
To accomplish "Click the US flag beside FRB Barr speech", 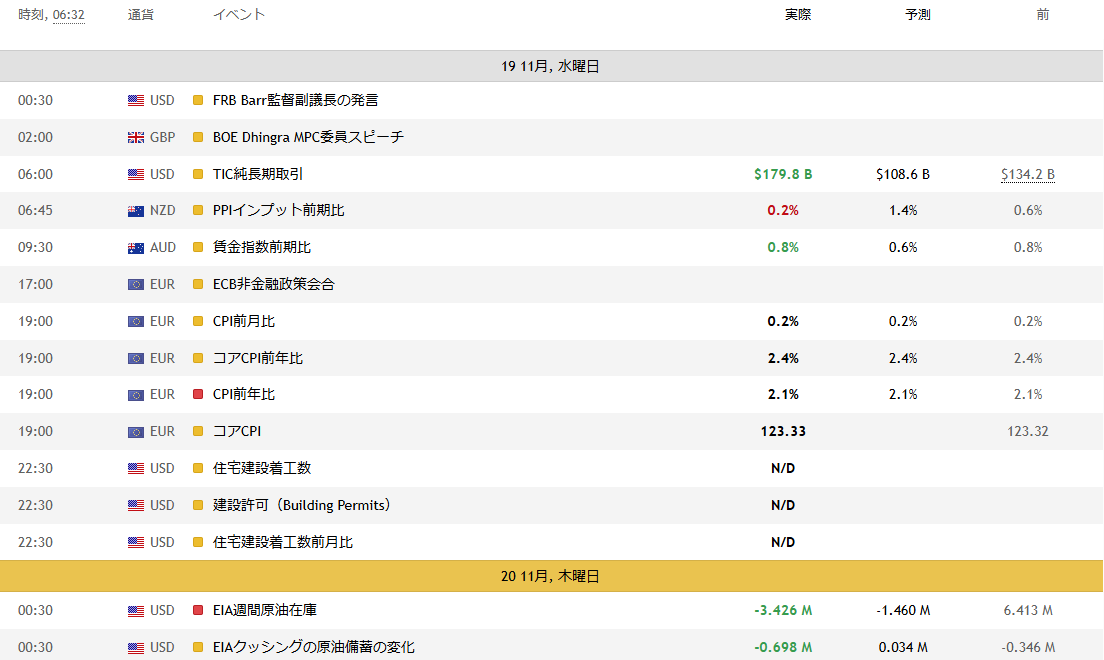I will pos(136,100).
